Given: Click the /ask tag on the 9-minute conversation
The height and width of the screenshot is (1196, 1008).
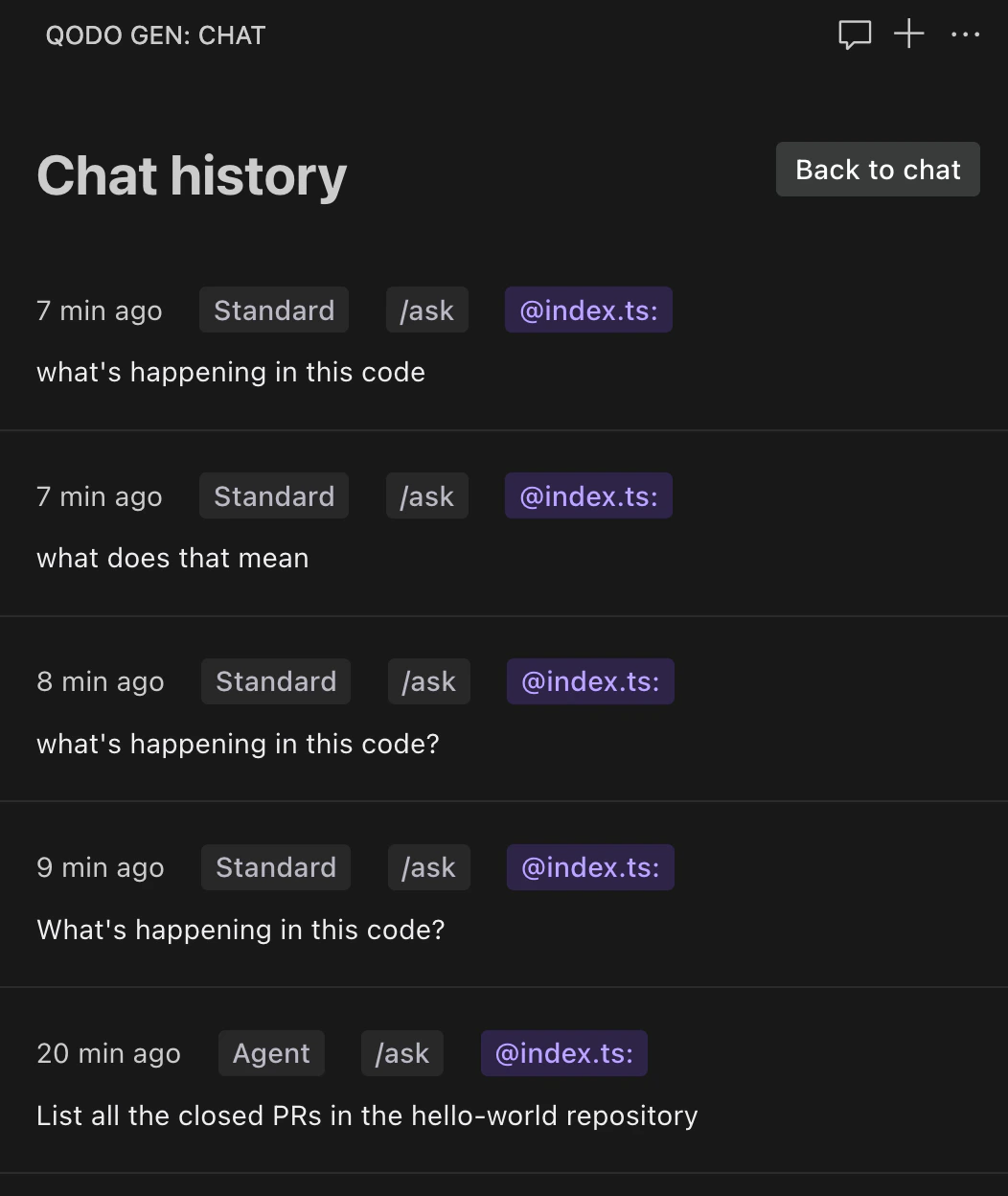Looking at the screenshot, I should pyautogui.click(x=428, y=867).
